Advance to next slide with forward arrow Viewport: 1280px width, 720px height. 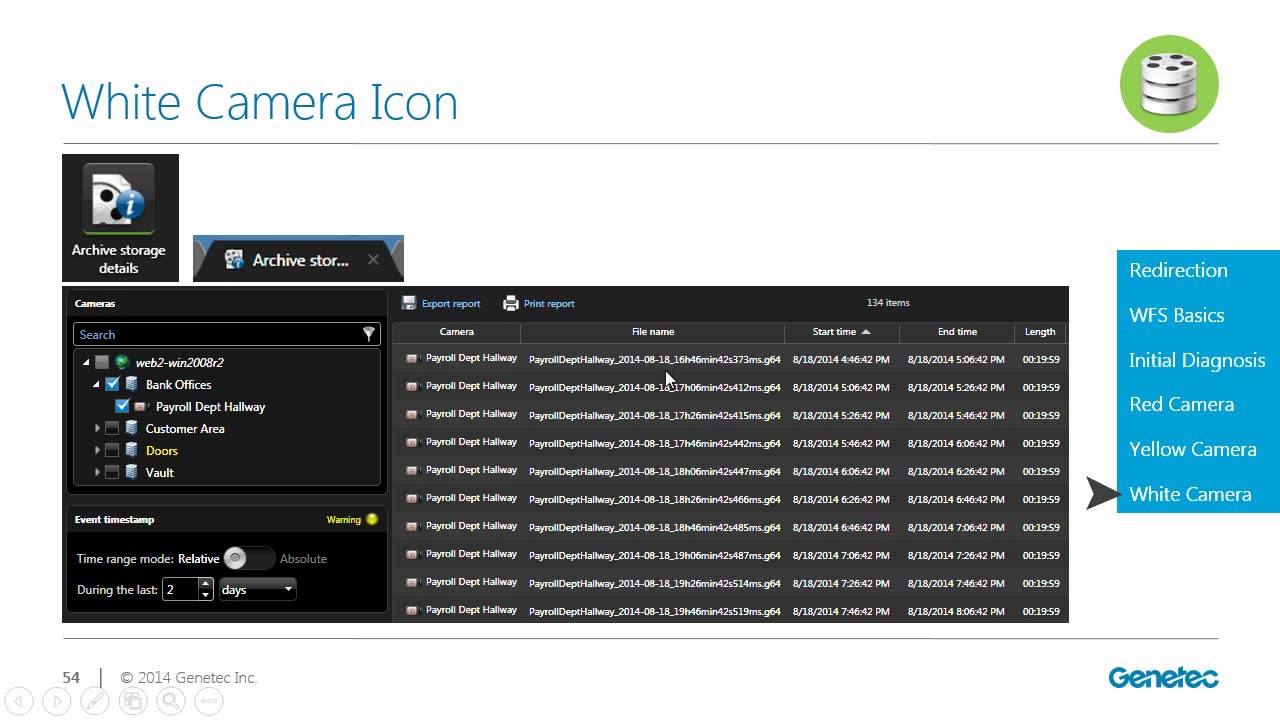pos(57,702)
